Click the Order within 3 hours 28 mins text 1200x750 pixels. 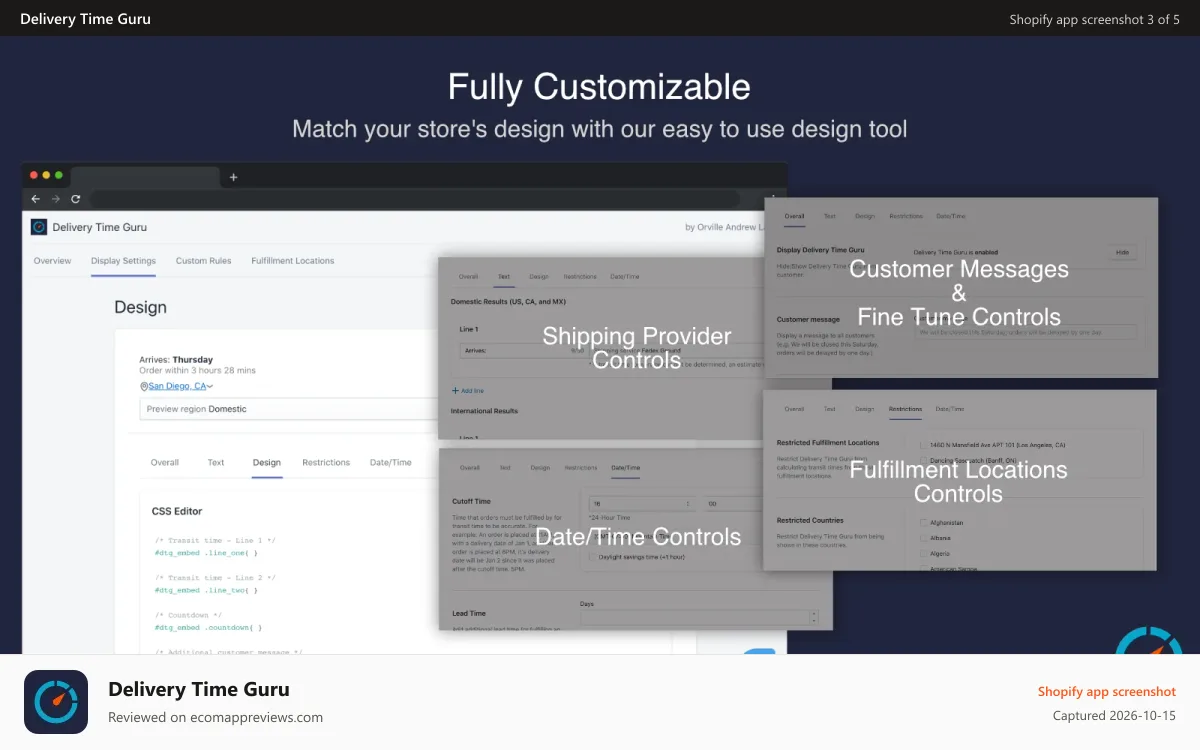click(197, 371)
